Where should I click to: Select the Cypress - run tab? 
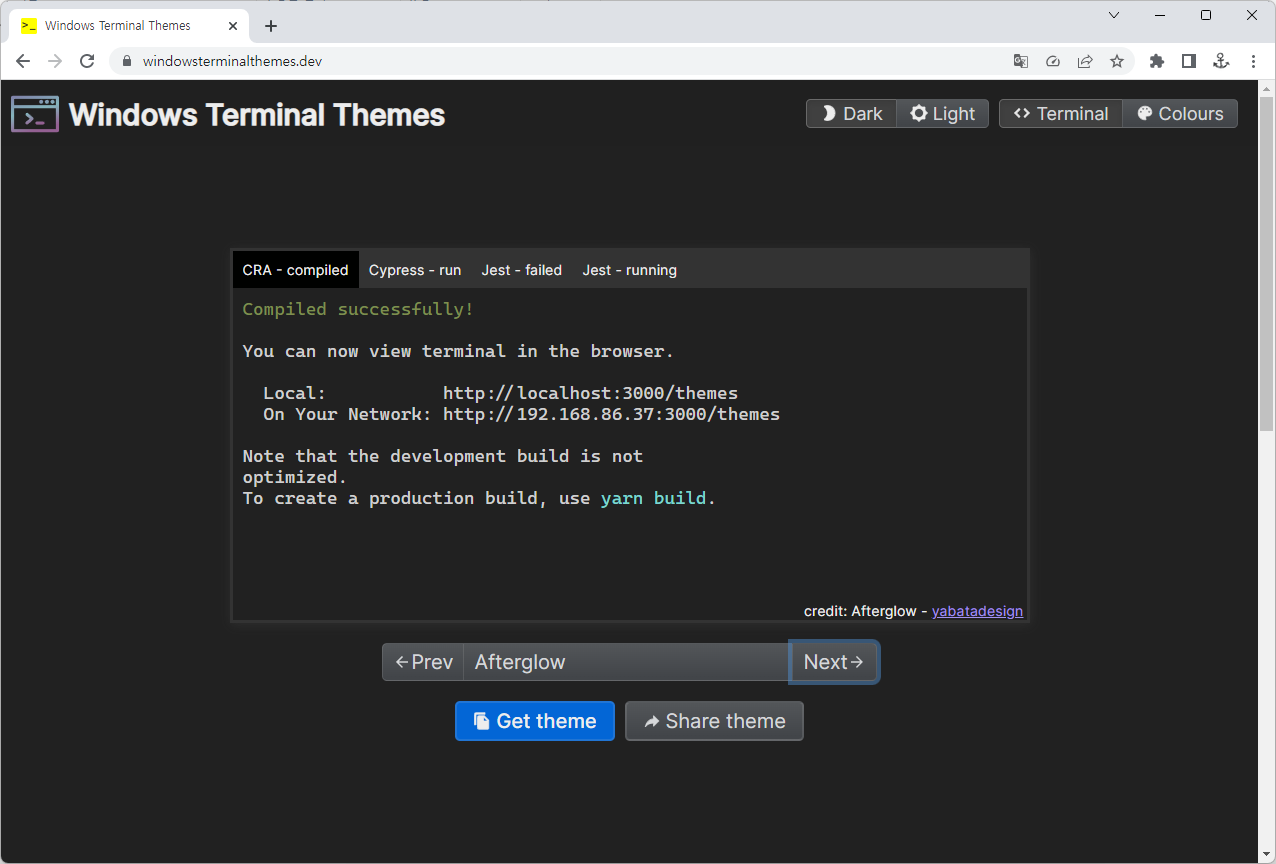tap(415, 270)
